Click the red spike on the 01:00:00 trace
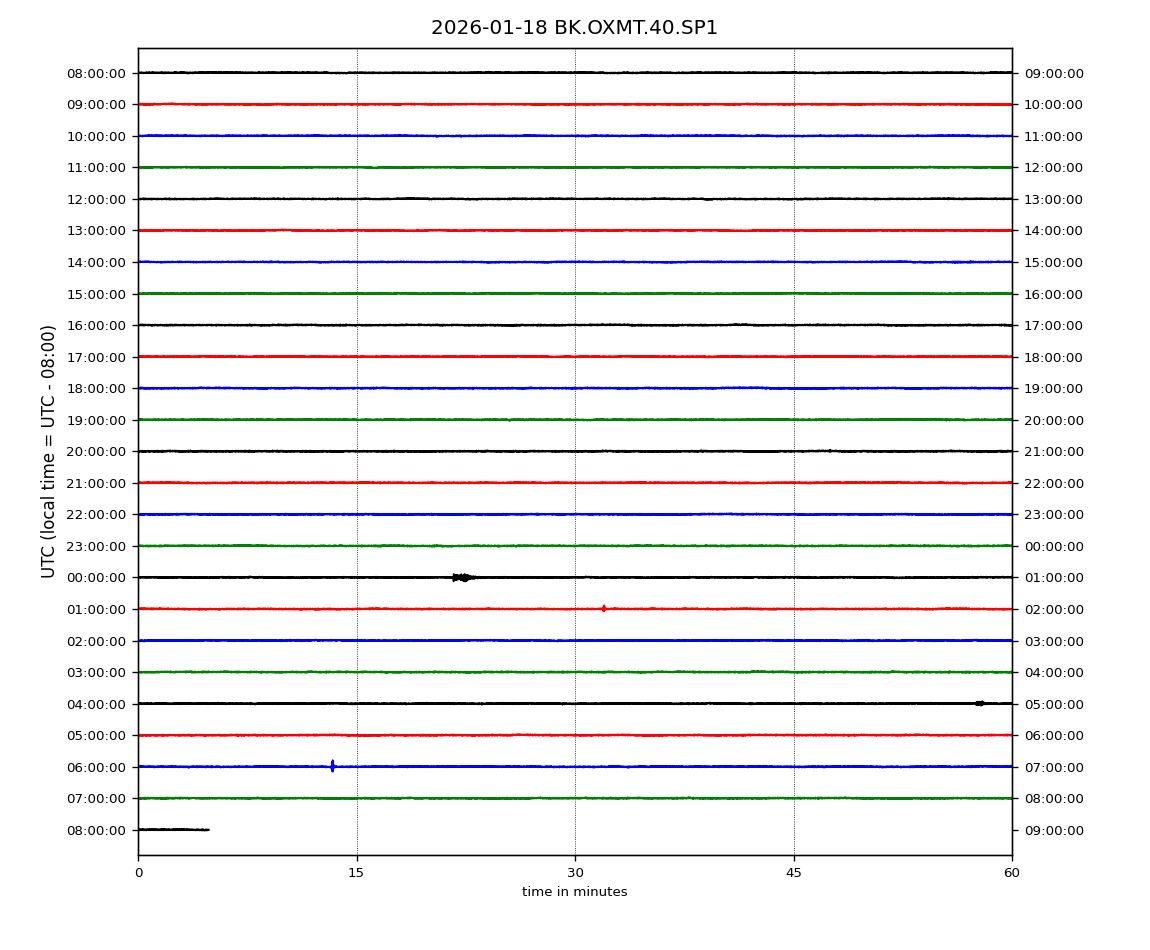The width and height of the screenshot is (1150, 950). coord(603,608)
